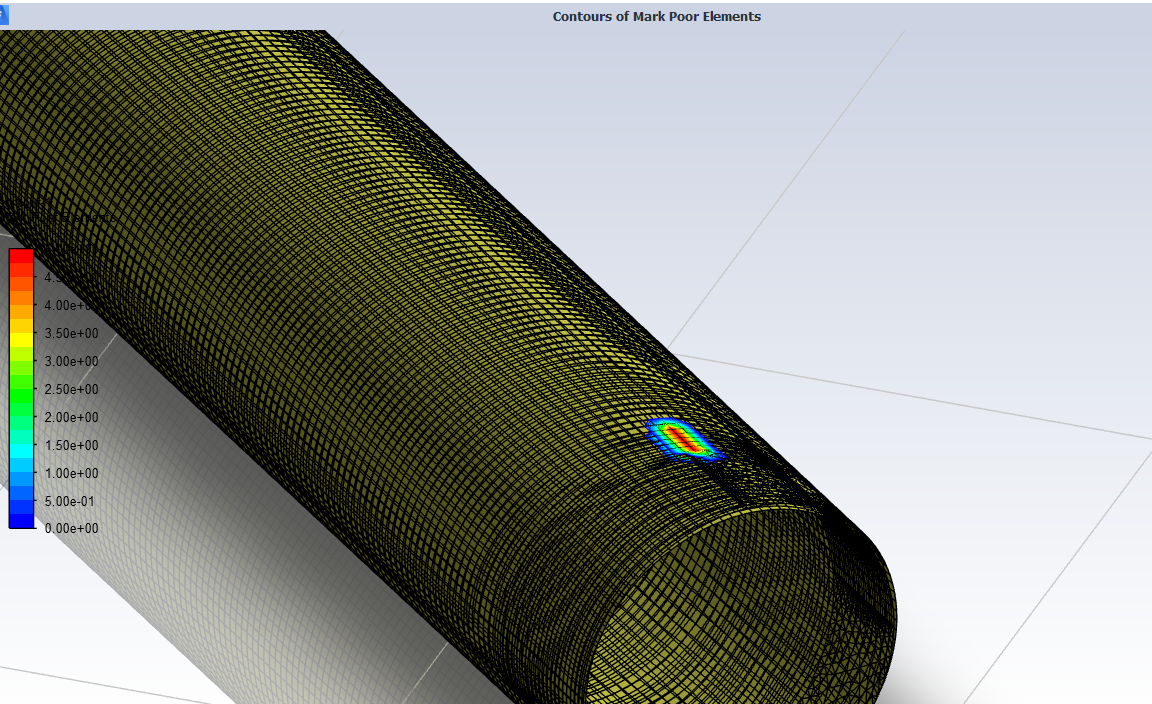Pick the orange band in the color legend
Screen dimensions: 1152x704
22,298
